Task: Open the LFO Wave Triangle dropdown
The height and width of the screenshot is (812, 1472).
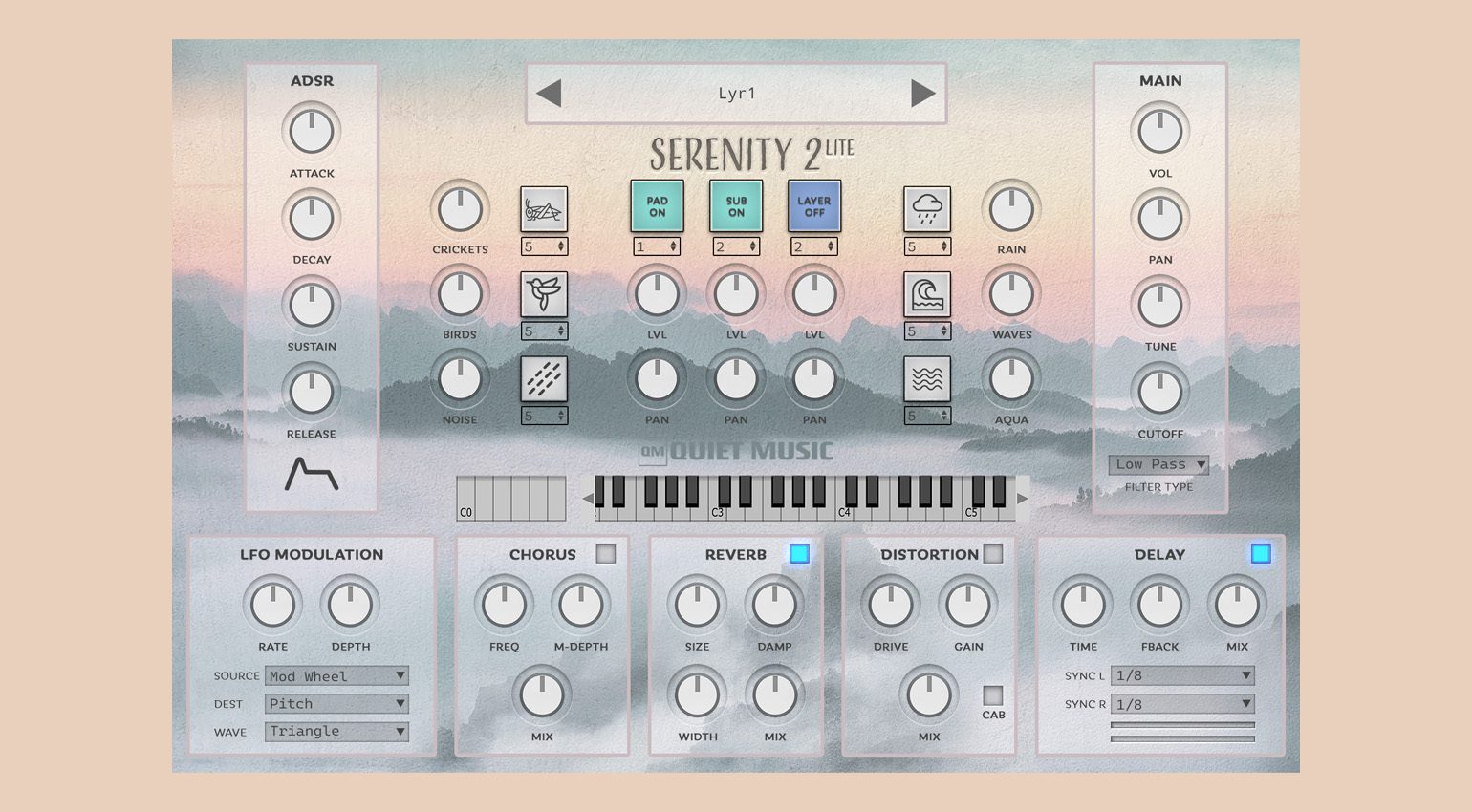Action: click(336, 731)
